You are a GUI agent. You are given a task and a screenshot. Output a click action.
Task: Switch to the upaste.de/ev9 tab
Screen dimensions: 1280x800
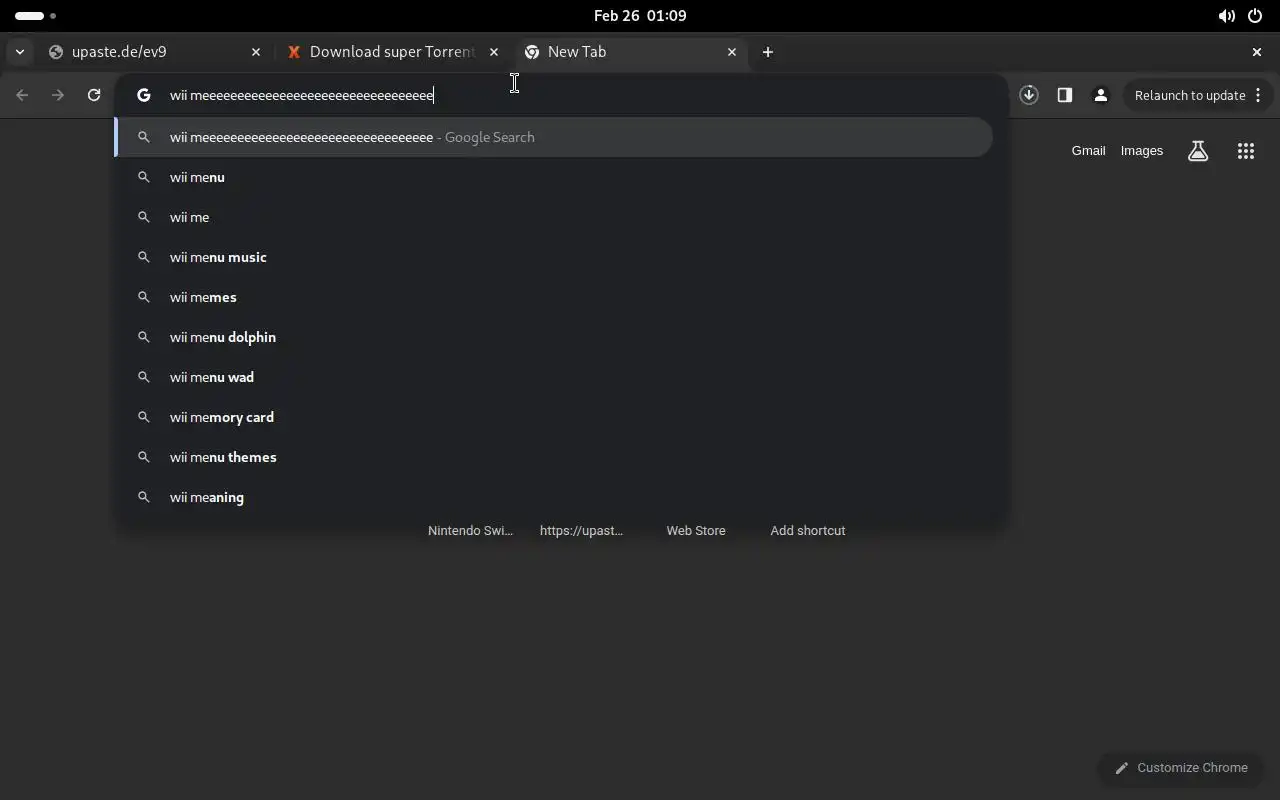pos(155,52)
